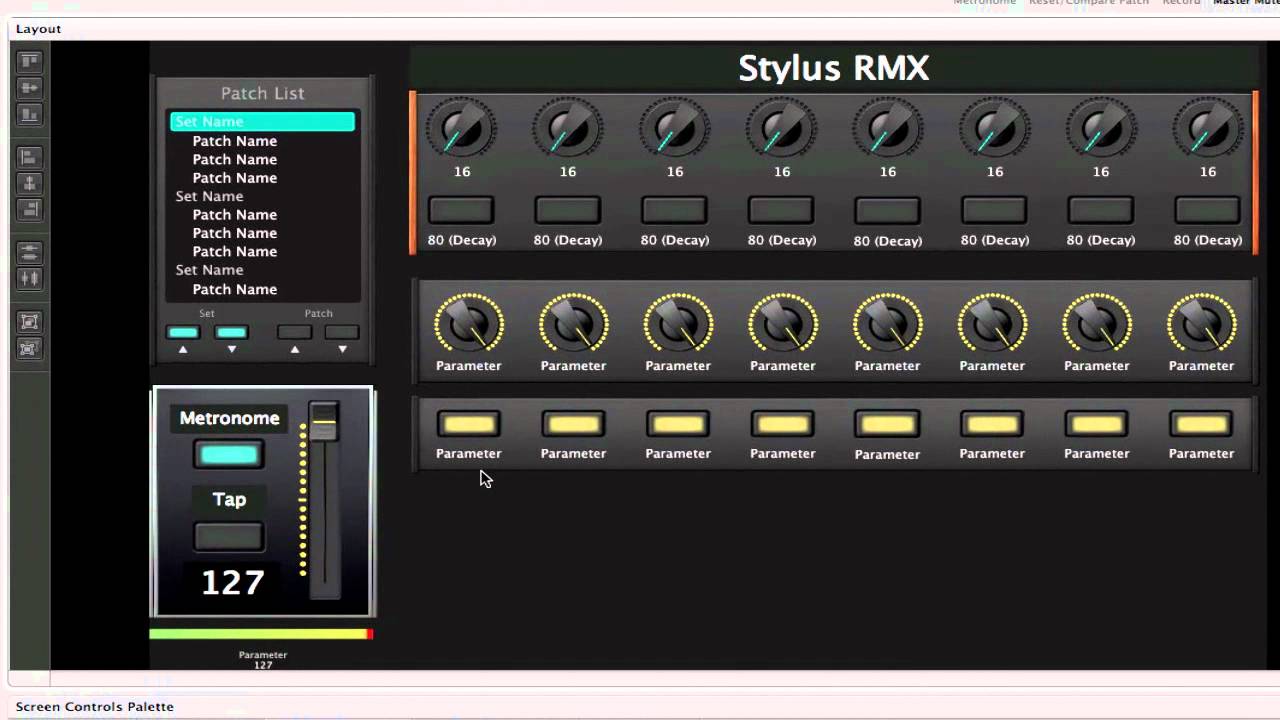This screenshot has width=1280, height=720.
Task: Click Master Mute in the top bar
Action: click(1246, 3)
